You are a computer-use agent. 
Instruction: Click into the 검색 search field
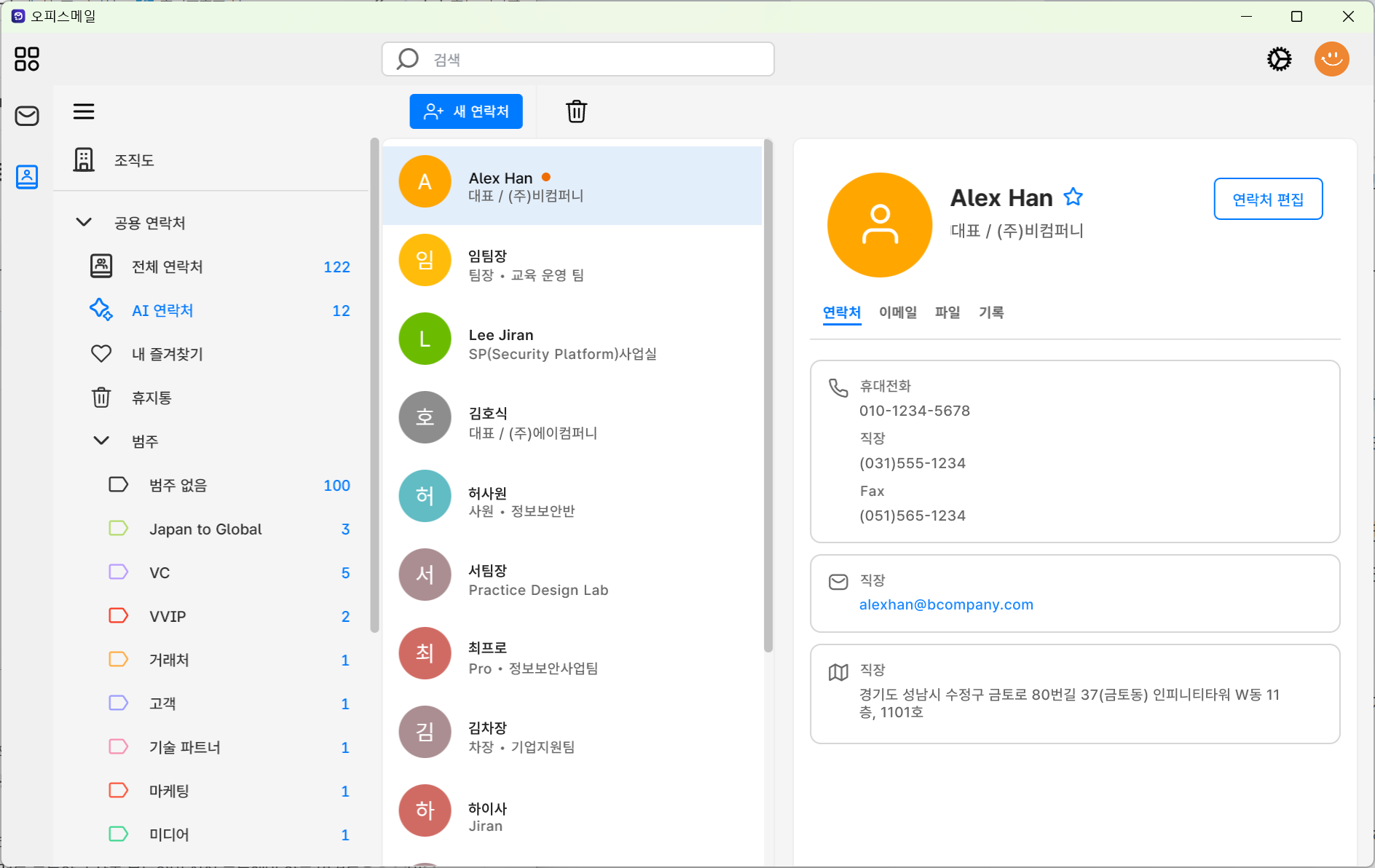click(x=578, y=59)
